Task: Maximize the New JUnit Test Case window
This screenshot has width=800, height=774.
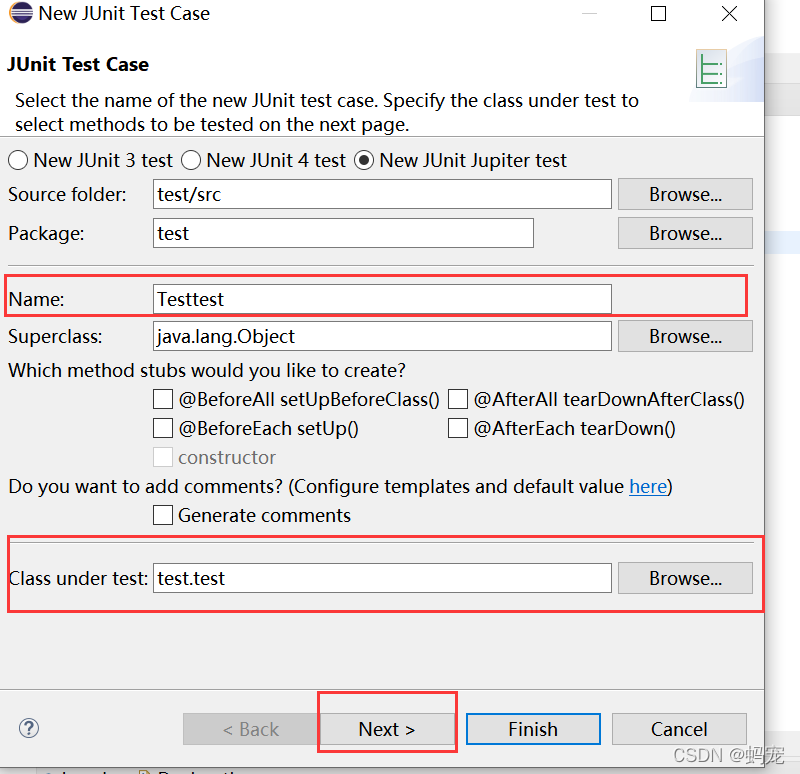Action: [658, 13]
